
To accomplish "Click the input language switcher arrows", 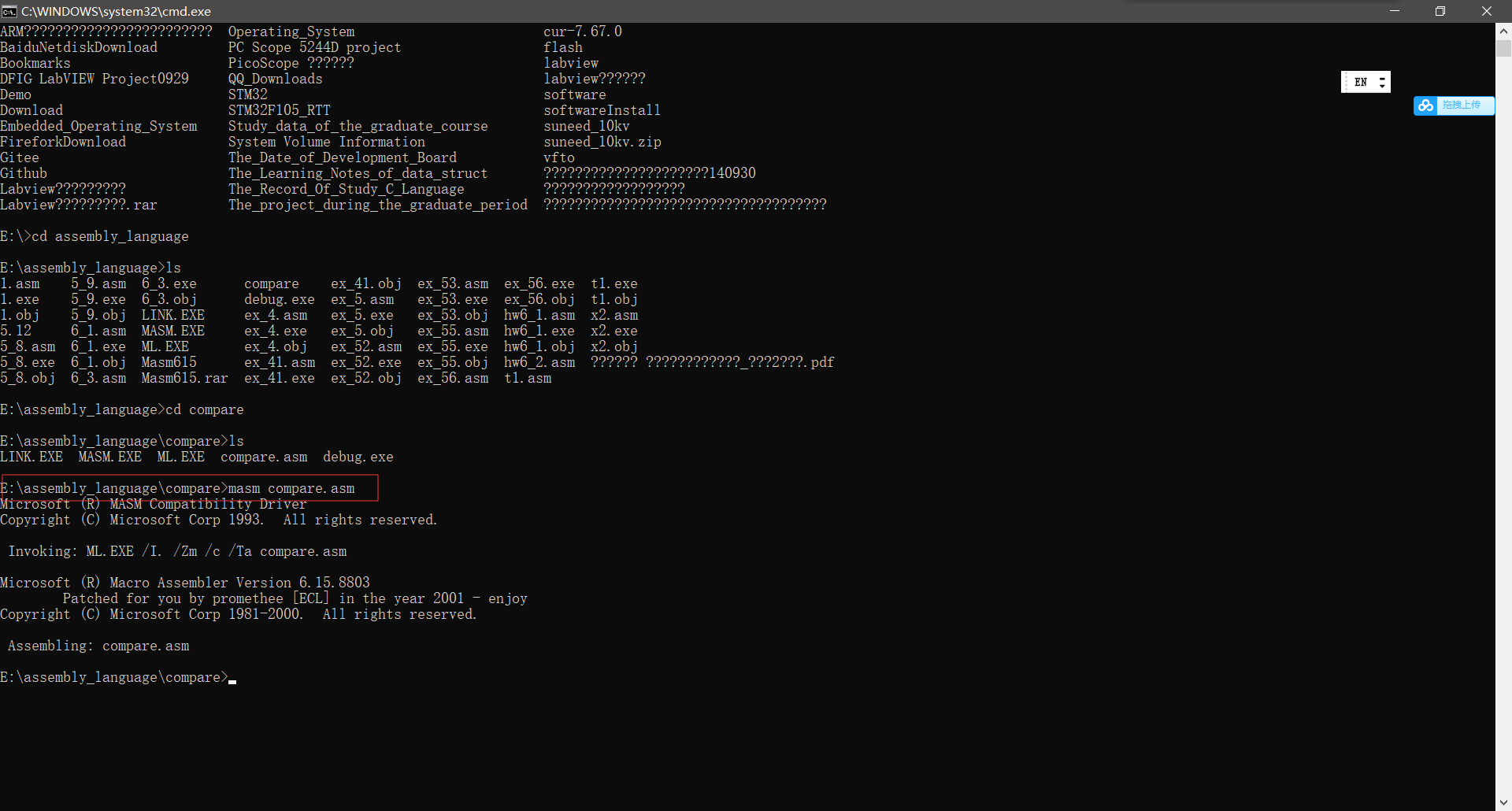I will tap(1382, 82).
